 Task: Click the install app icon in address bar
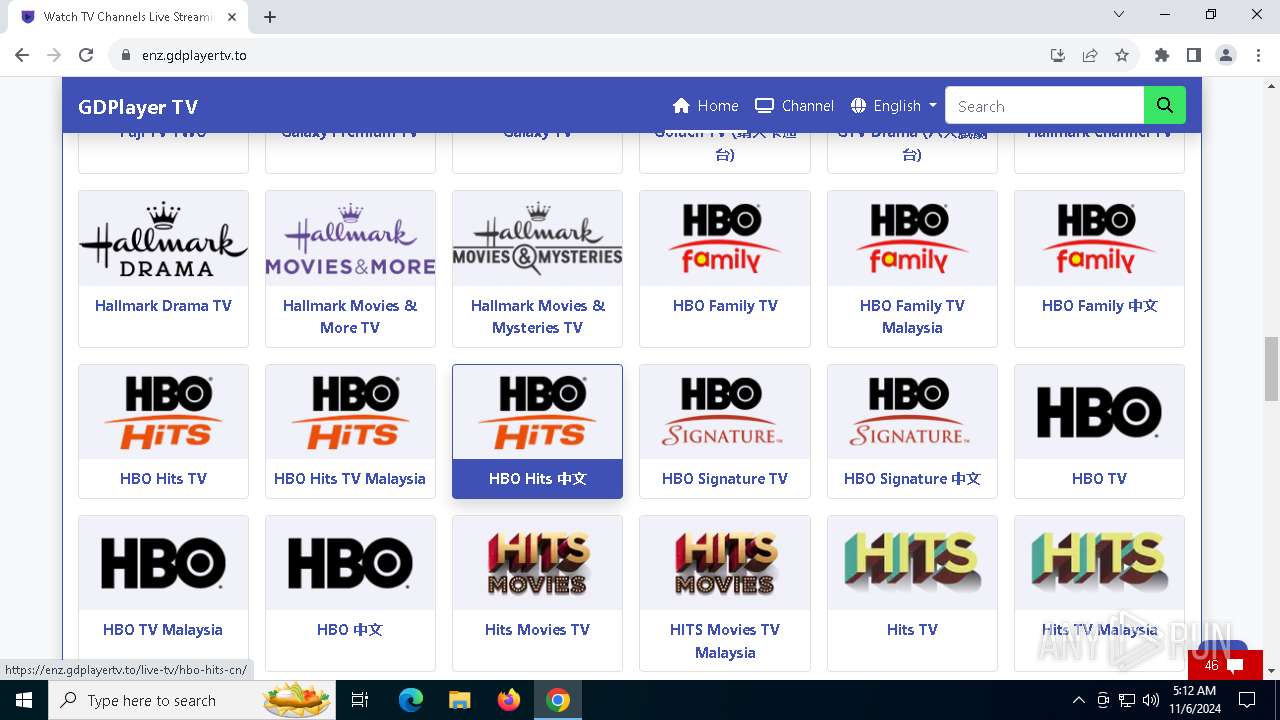1058,55
